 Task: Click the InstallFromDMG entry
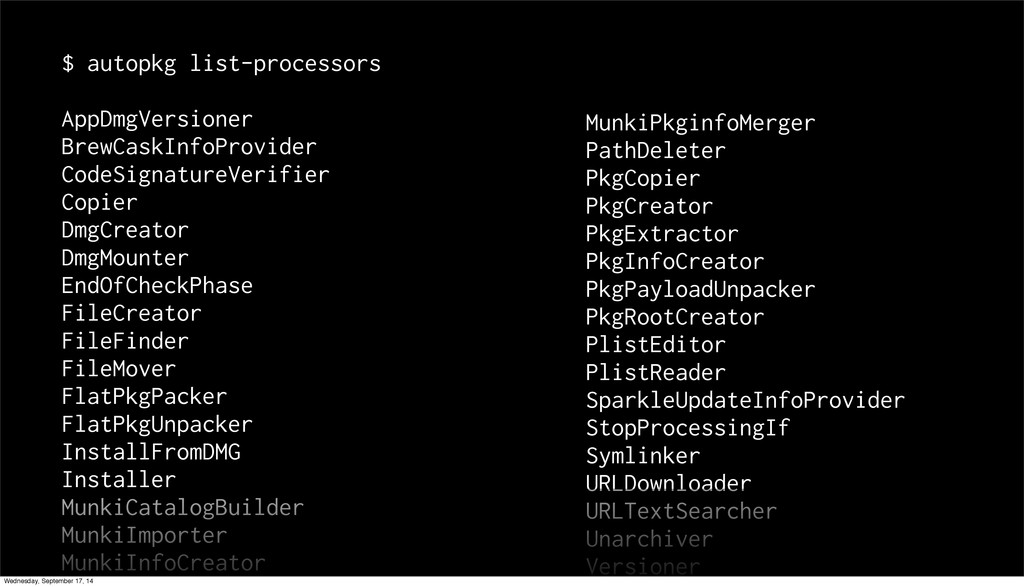(151, 451)
